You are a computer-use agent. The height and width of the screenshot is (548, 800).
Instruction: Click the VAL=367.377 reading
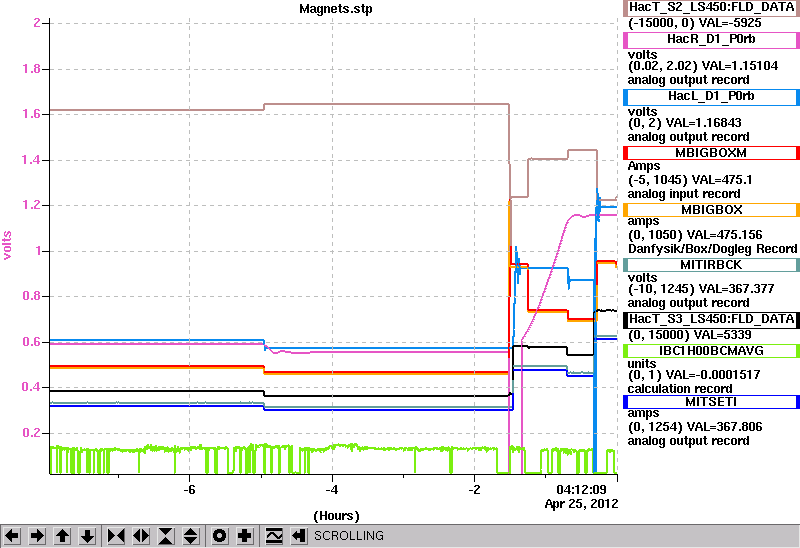(737, 289)
